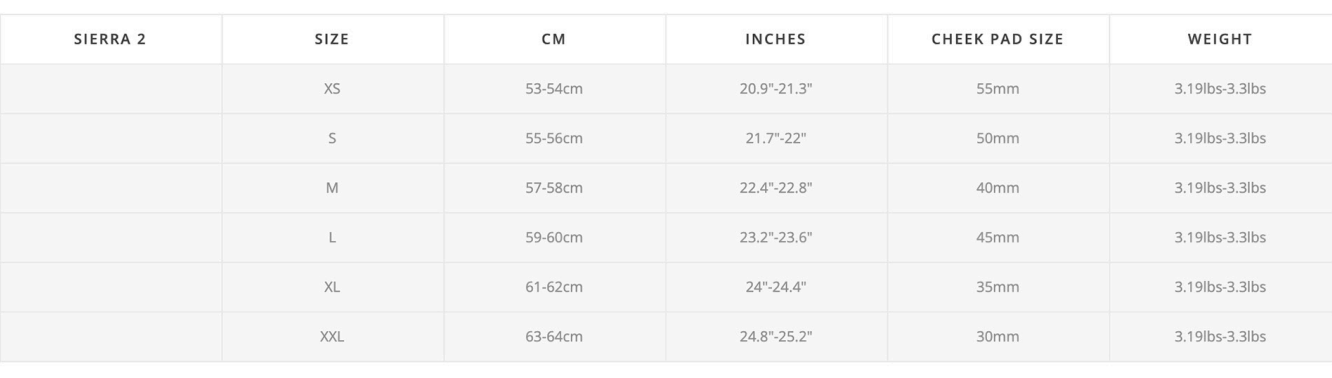The width and height of the screenshot is (1332, 378).
Task: Select the 24"-24.4" inches cell
Action: (776, 287)
